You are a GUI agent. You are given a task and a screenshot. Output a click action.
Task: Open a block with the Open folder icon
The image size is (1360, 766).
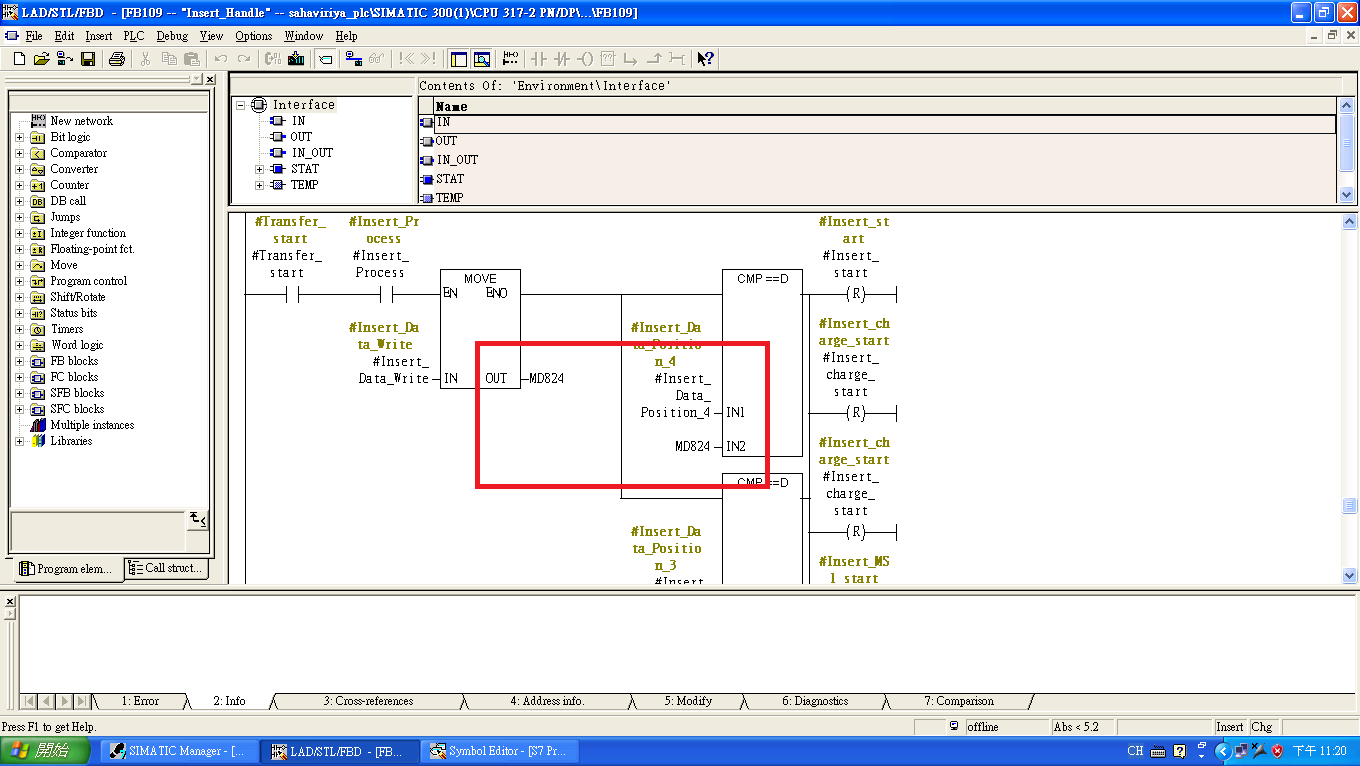pyautogui.click(x=41, y=59)
